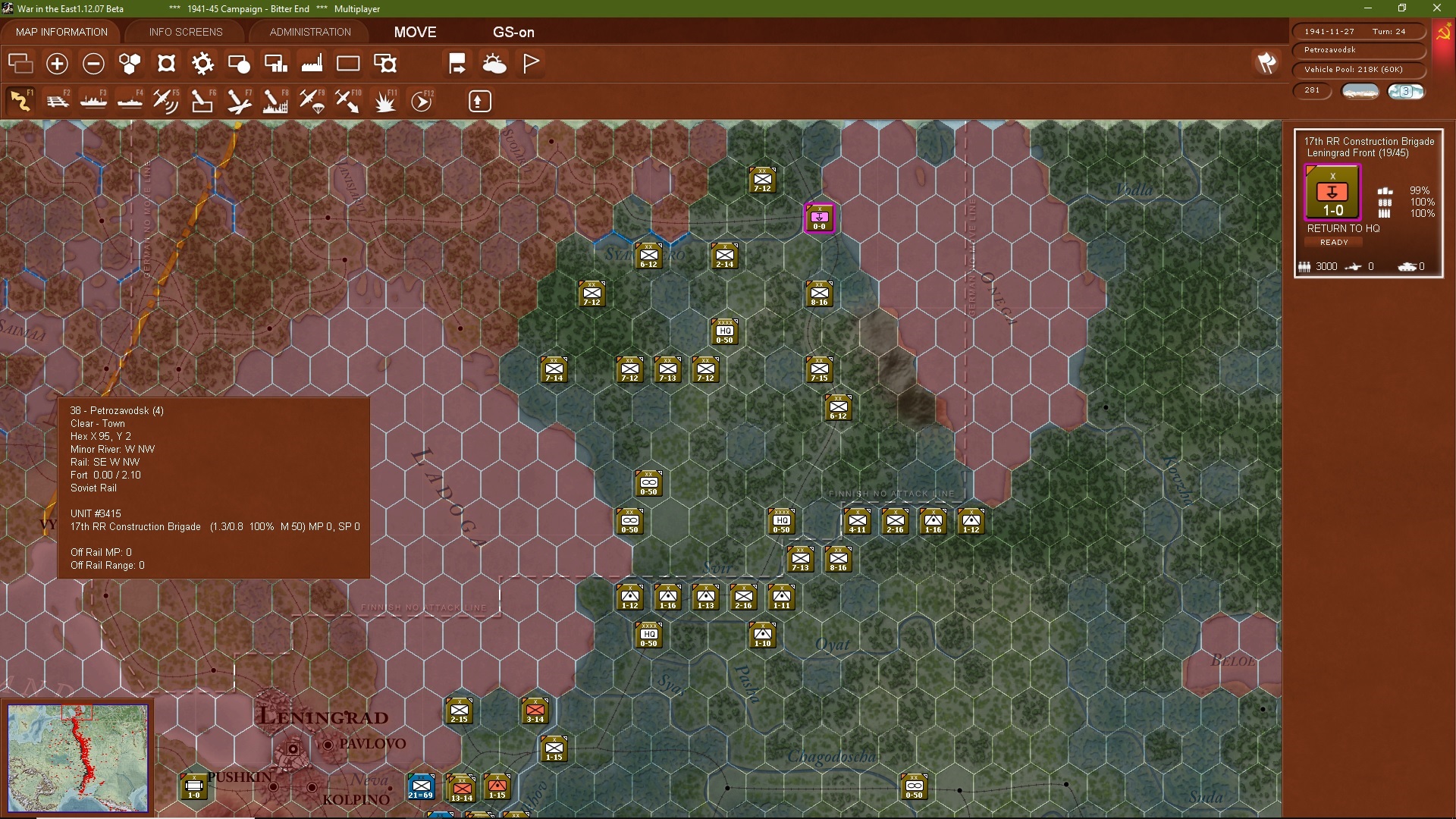Image resolution: width=1456 pixels, height=819 pixels.
Task: Select the 1-0 unit near Pushkin
Action: click(x=193, y=786)
